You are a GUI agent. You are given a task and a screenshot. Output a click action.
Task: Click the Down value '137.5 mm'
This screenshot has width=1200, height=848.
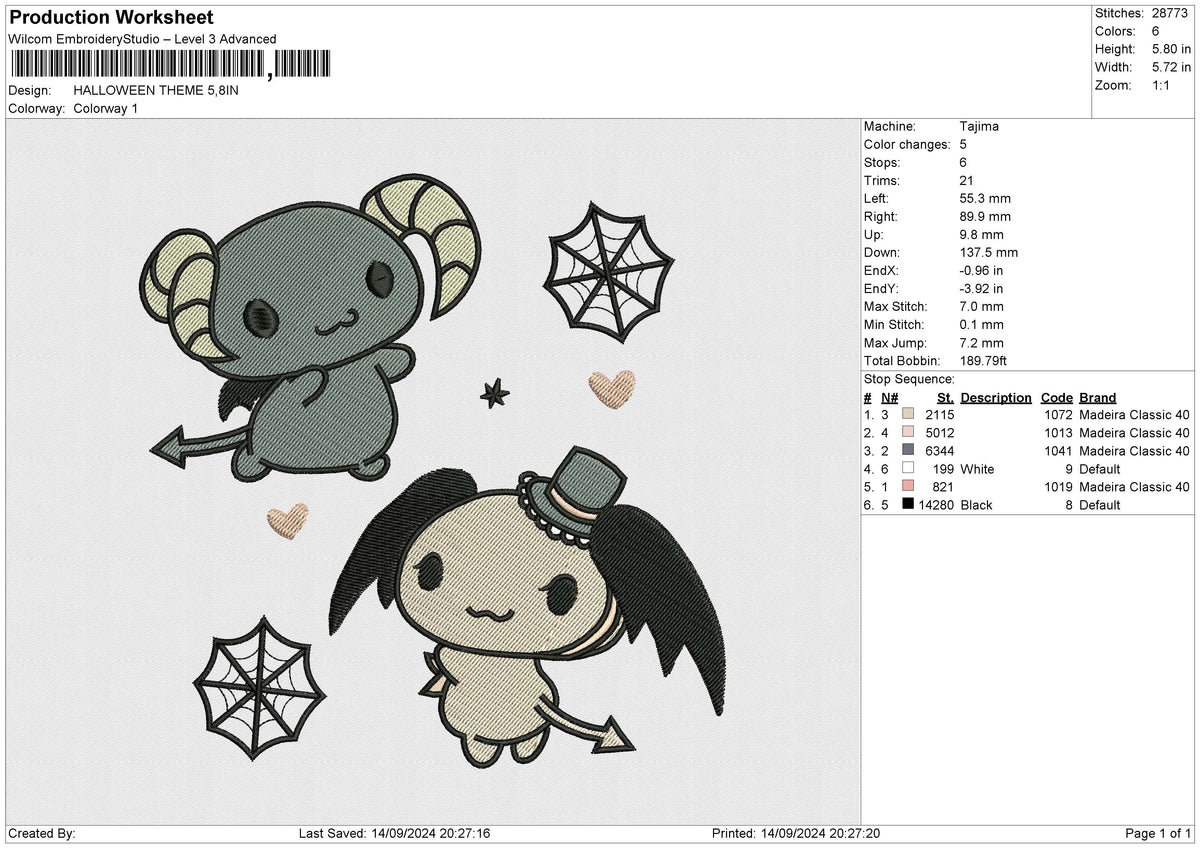point(988,252)
